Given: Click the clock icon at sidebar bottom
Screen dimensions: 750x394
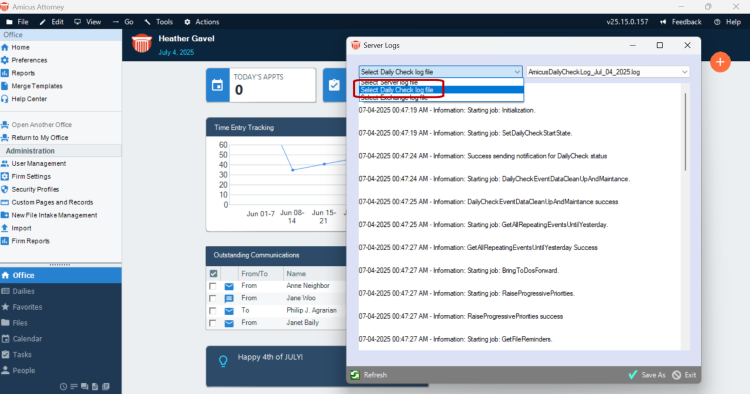Looking at the screenshot, I should [x=63, y=386].
